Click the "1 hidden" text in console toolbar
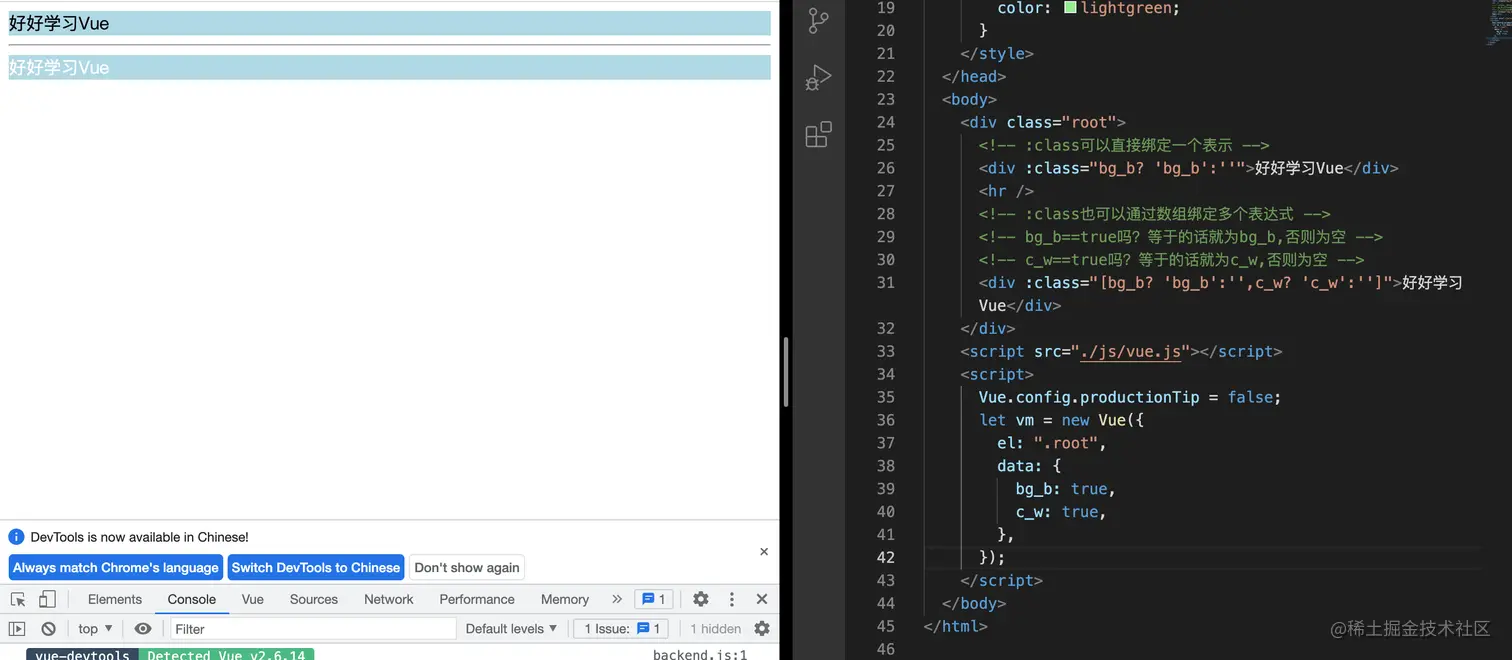The width and height of the screenshot is (1512, 660). pos(716,629)
